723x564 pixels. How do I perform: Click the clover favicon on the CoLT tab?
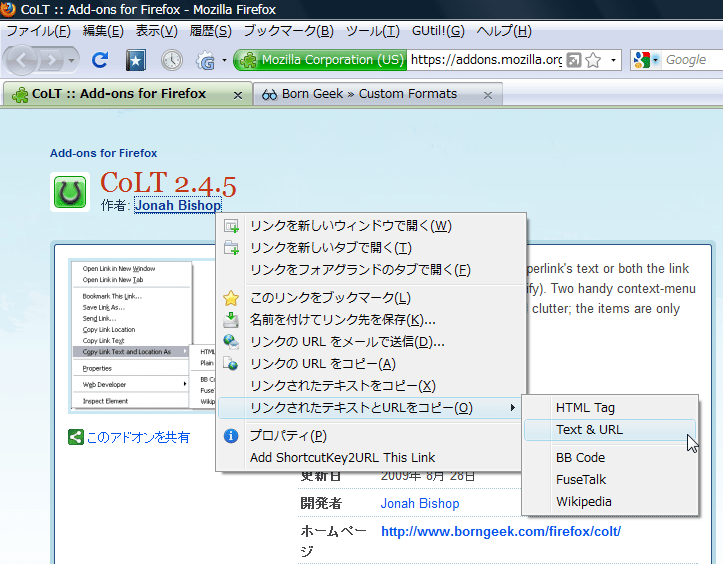coord(20,95)
